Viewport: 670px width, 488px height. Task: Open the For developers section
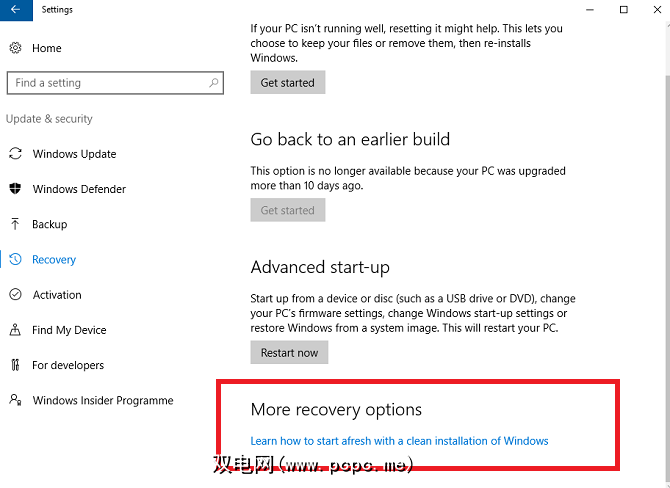coord(68,365)
